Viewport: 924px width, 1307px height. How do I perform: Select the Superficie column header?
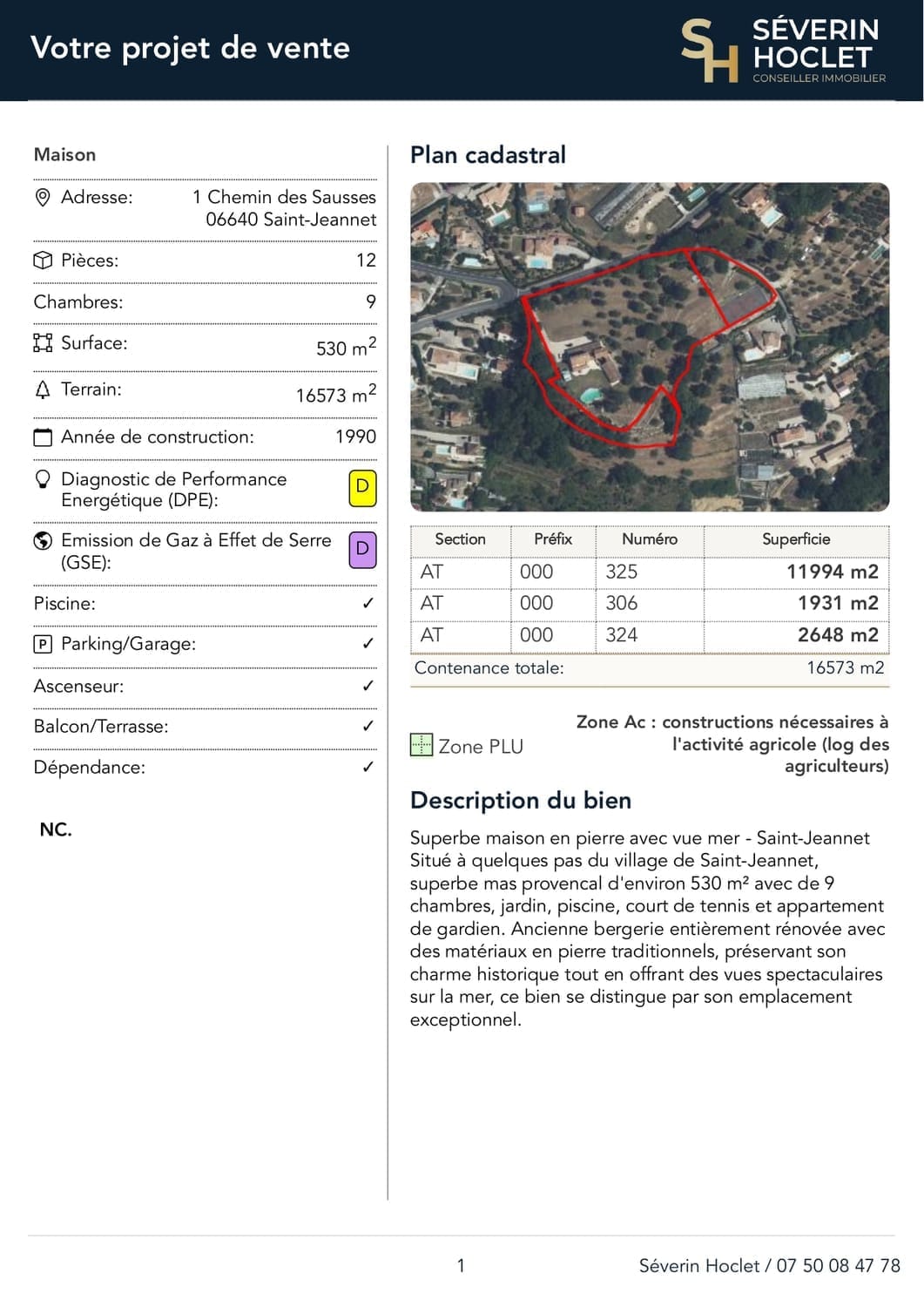point(796,539)
